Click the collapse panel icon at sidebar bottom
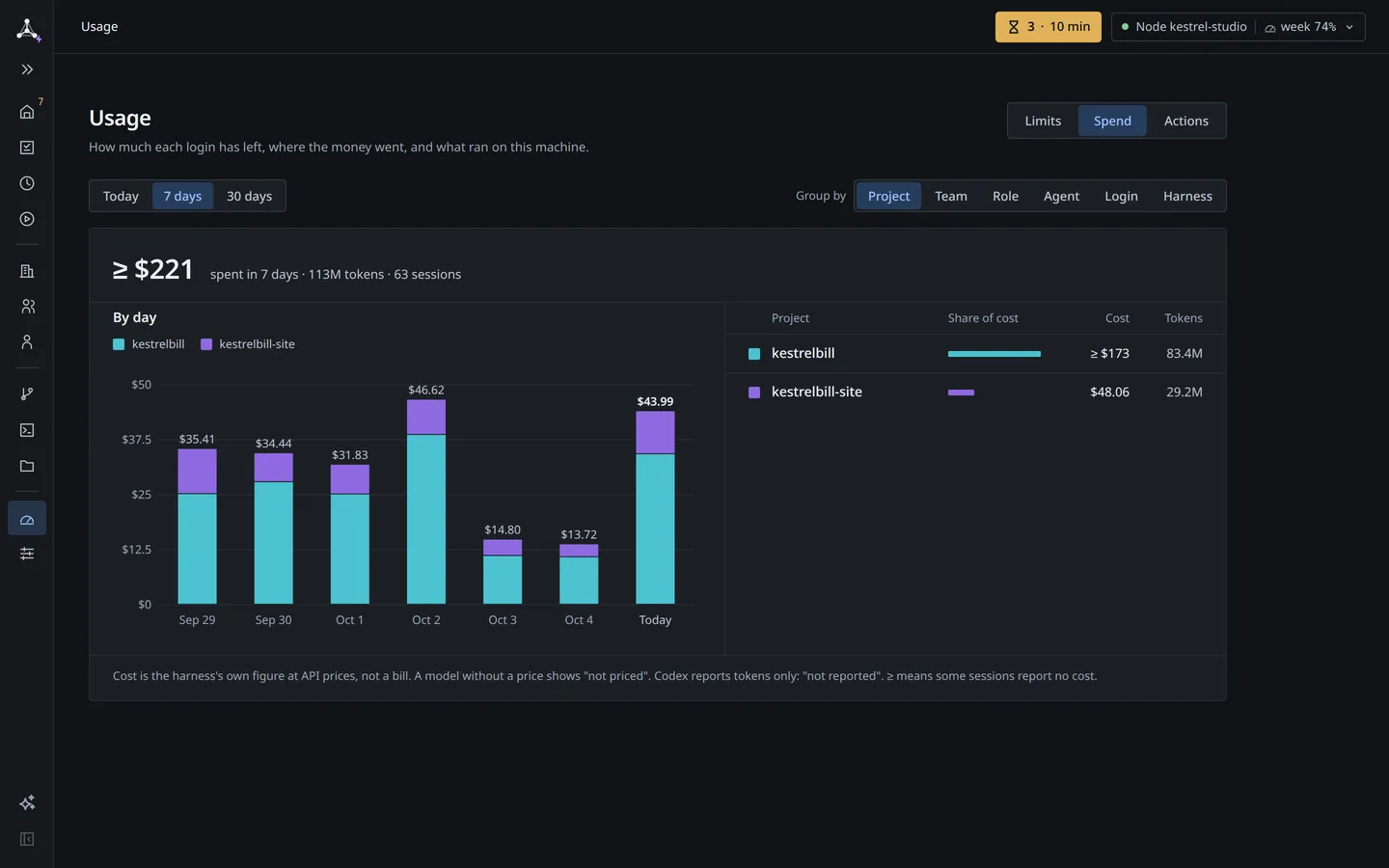Viewport: 1389px width, 868px height. click(27, 839)
